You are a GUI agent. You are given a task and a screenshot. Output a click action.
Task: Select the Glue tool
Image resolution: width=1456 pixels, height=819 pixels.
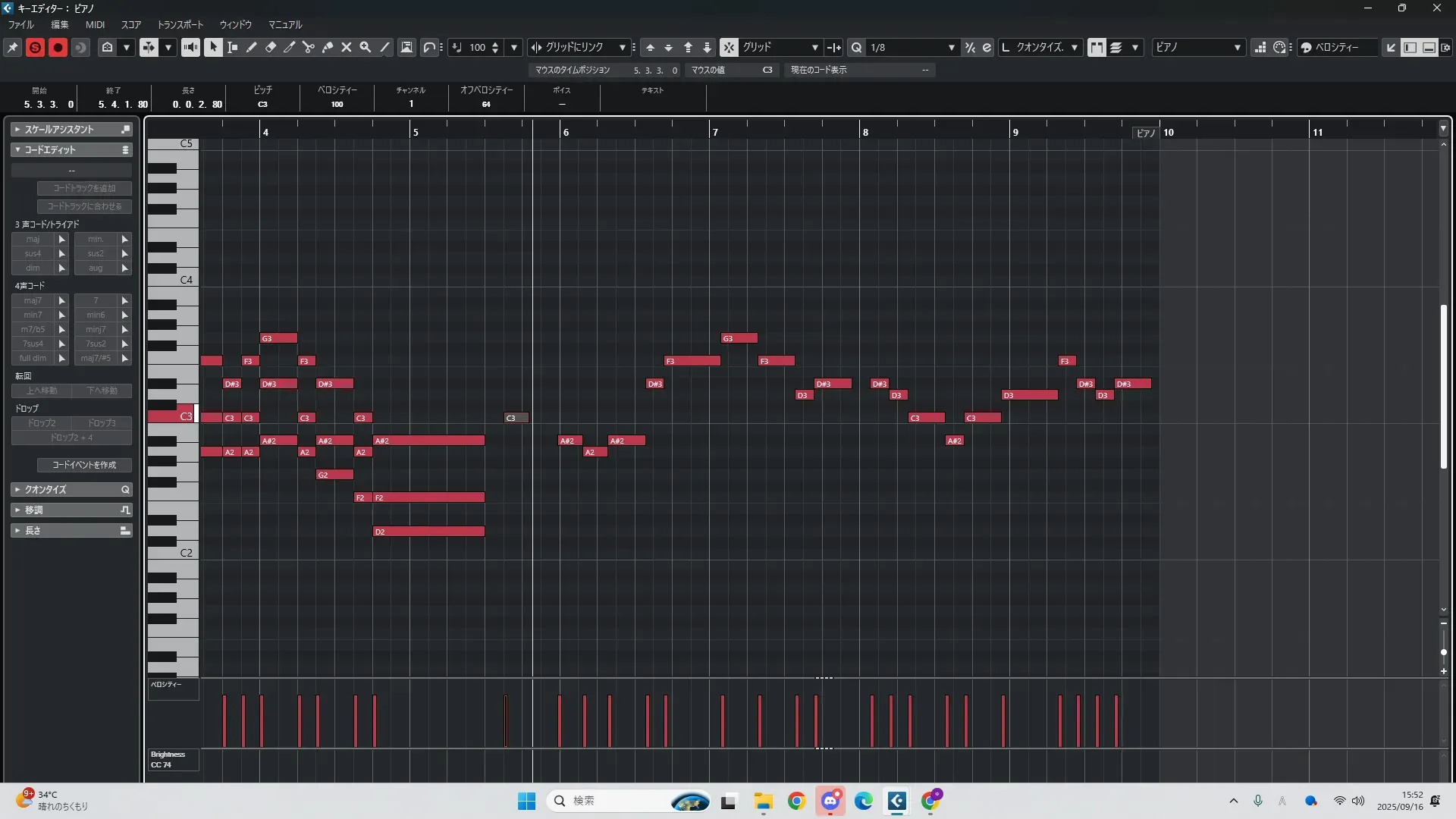tap(328, 47)
